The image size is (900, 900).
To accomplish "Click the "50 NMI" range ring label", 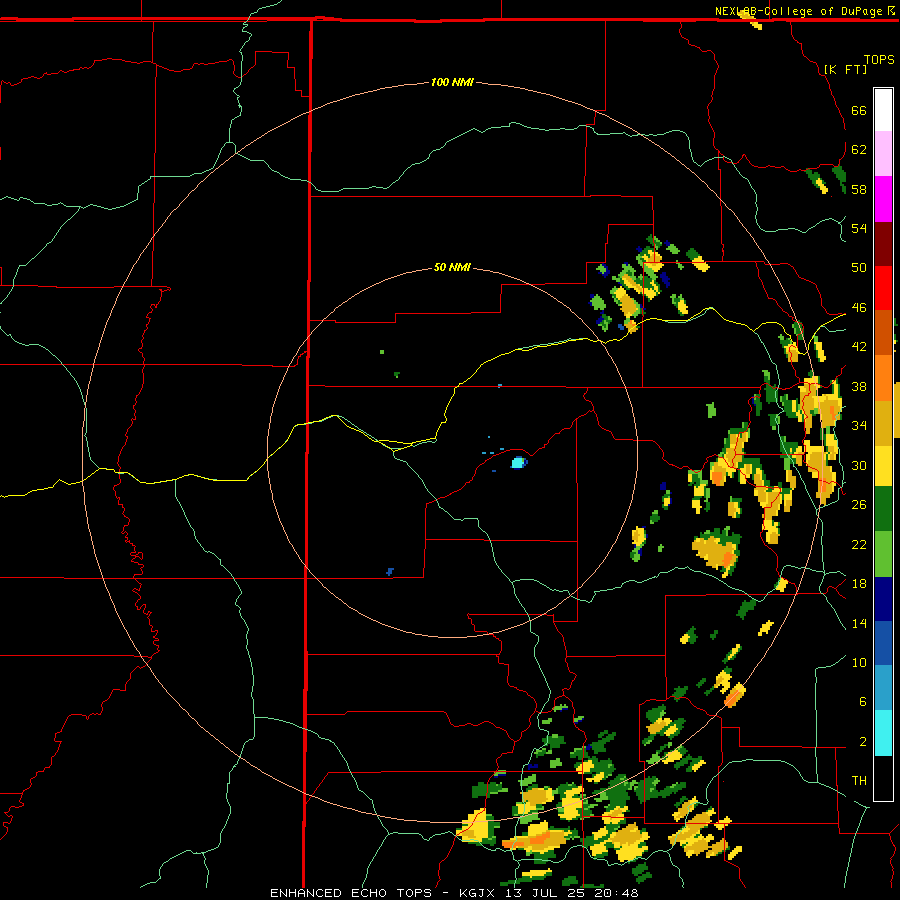I will 452,267.
